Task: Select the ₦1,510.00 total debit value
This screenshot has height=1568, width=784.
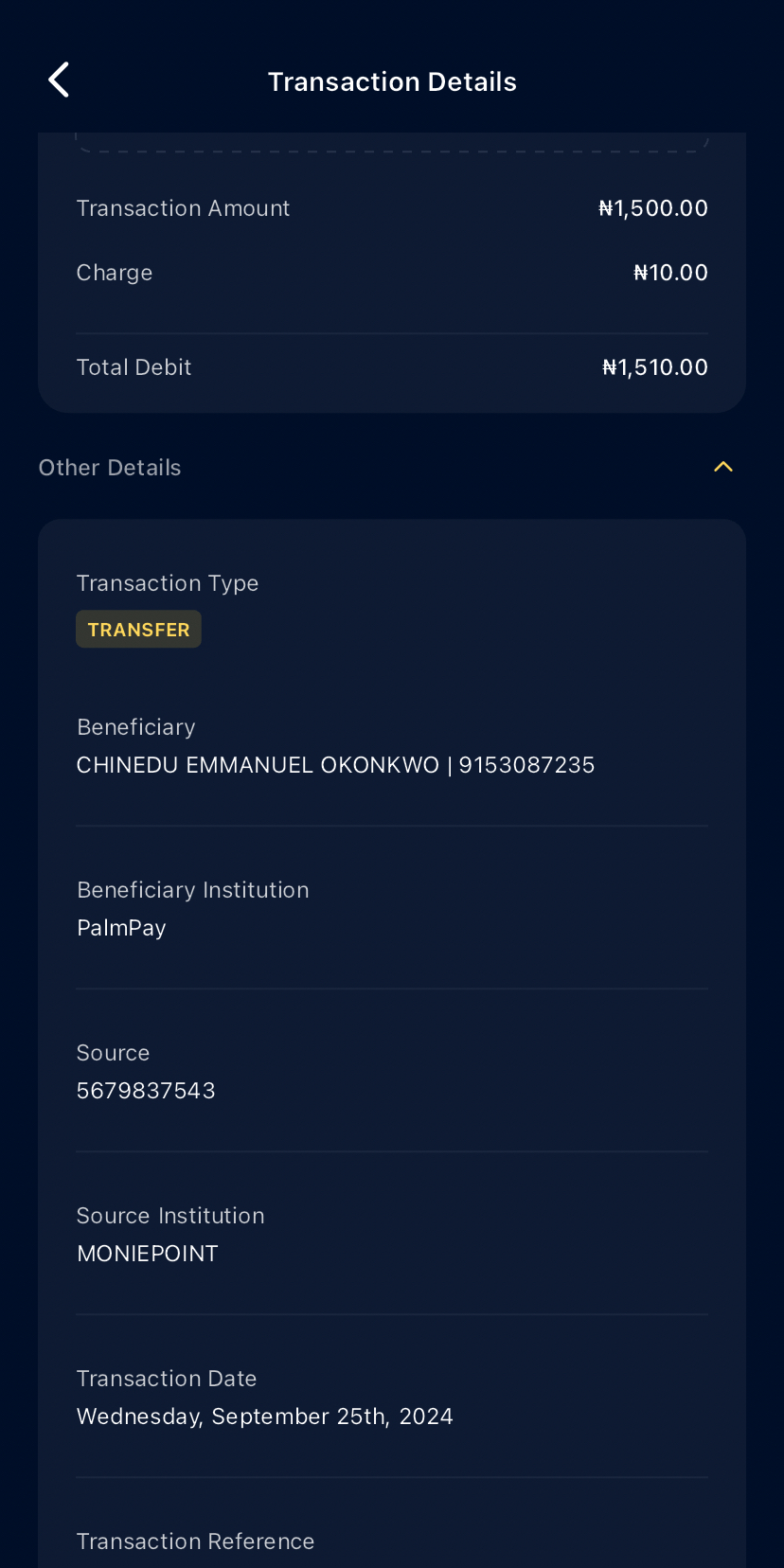Action: click(x=655, y=367)
